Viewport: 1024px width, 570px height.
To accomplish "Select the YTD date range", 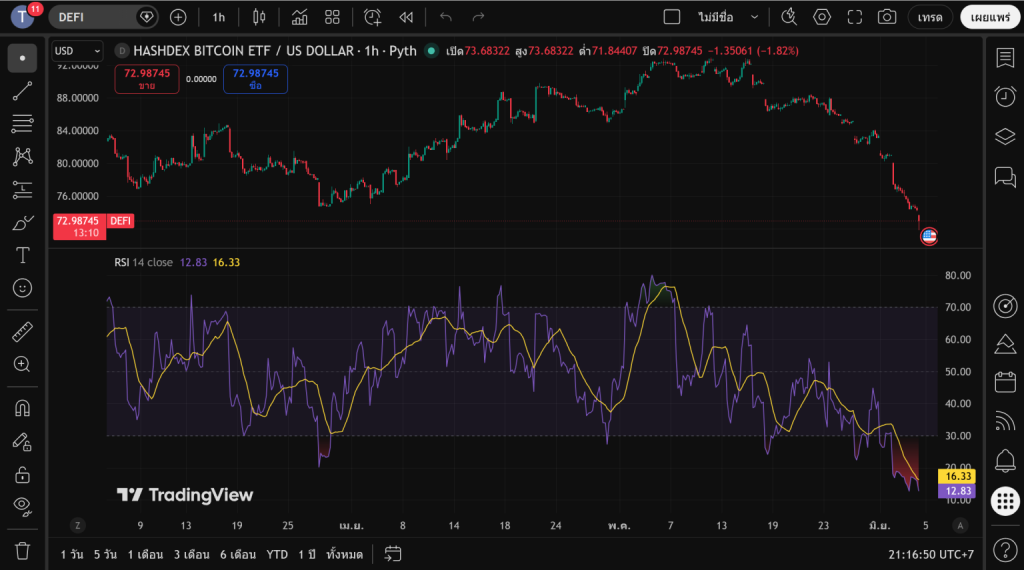I will pos(277,554).
